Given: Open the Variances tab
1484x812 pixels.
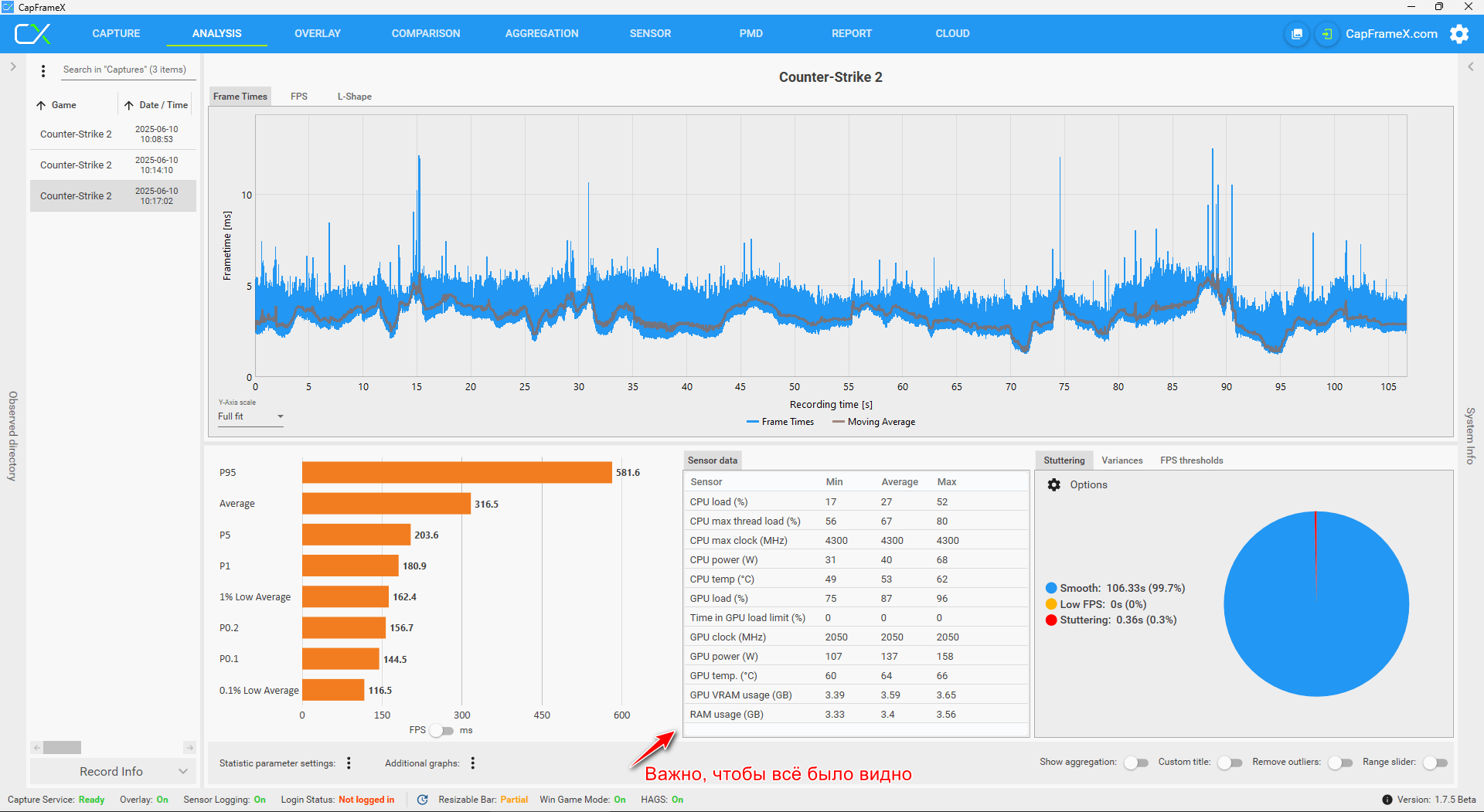Looking at the screenshot, I should pos(1122,460).
